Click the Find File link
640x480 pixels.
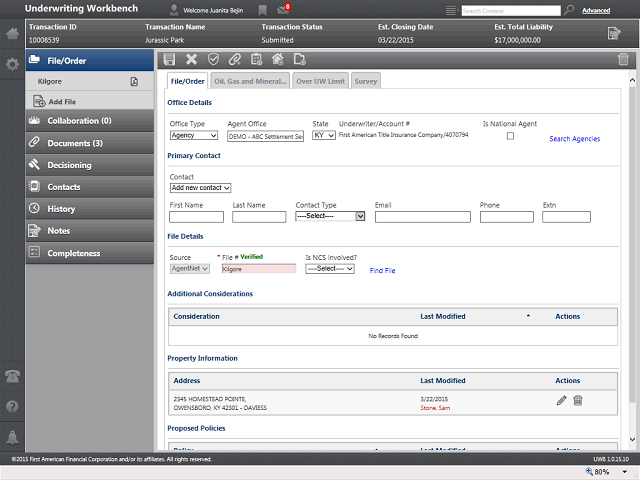pos(382,270)
